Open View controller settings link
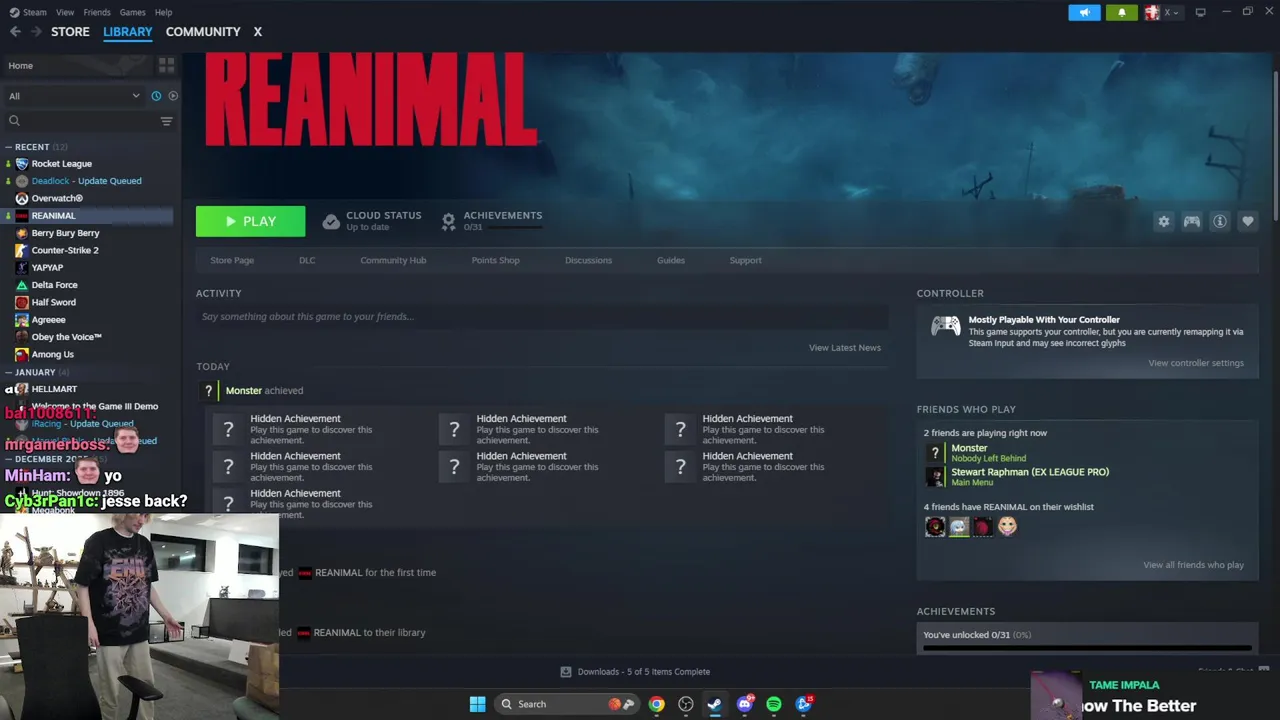 [1196, 363]
